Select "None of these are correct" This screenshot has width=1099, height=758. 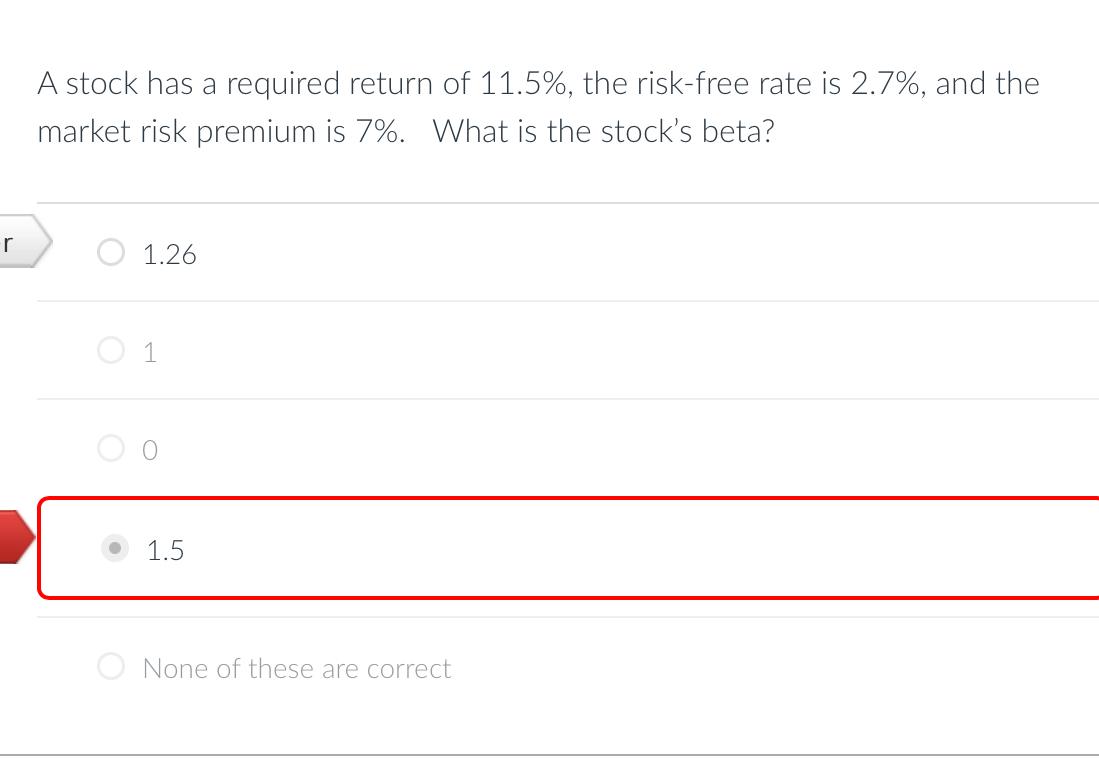click(x=111, y=667)
